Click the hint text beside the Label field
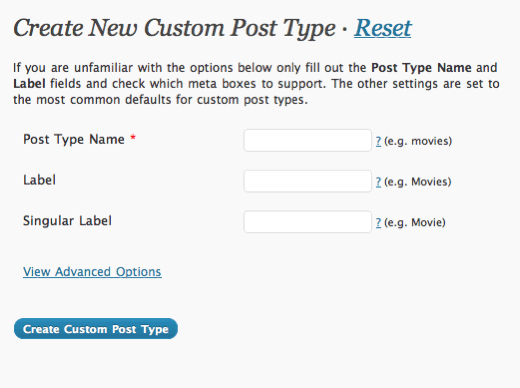The image size is (520, 388). pyautogui.click(x=418, y=182)
